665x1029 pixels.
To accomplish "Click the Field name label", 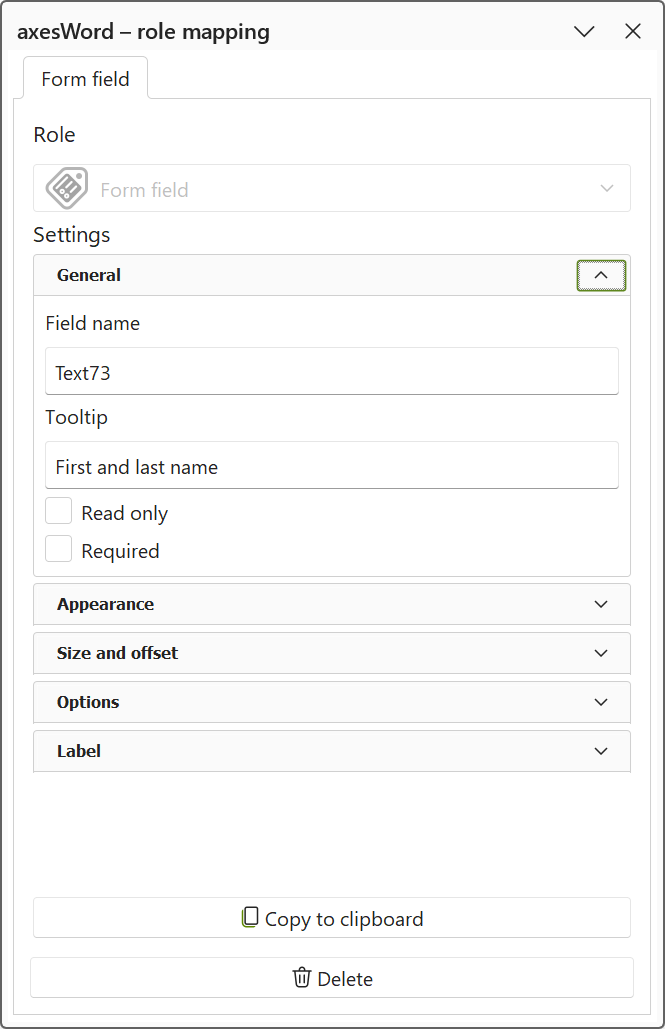I will 93,323.
